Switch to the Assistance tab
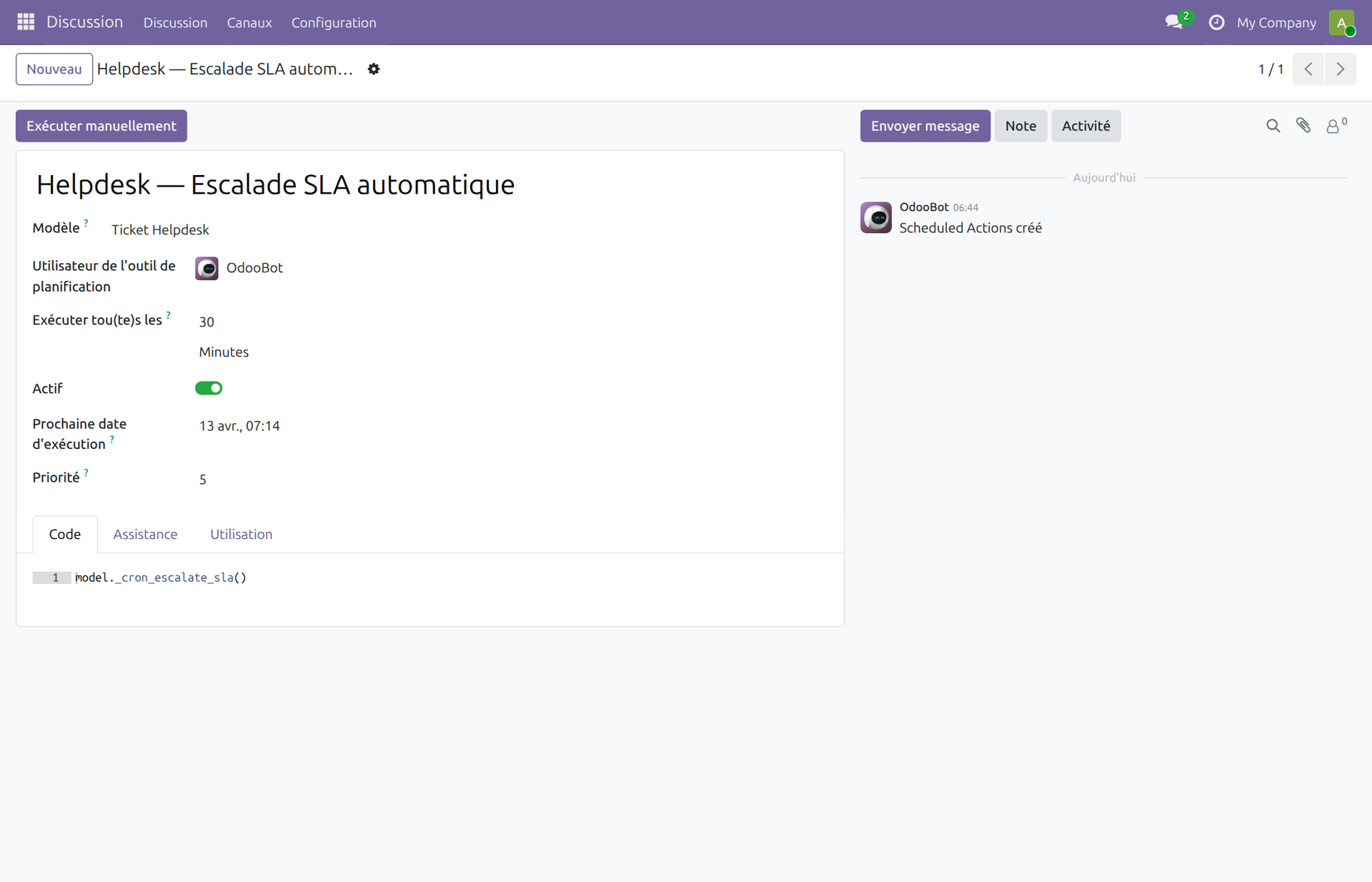The image size is (1372, 882). click(145, 534)
